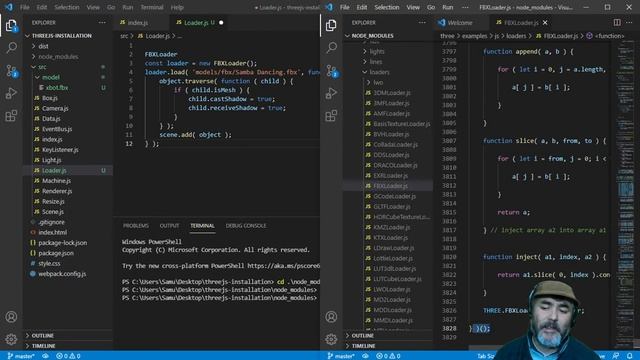The width and height of the screenshot is (640, 360).
Task: Open Explorer more actions in right window
Action: click(422, 23)
